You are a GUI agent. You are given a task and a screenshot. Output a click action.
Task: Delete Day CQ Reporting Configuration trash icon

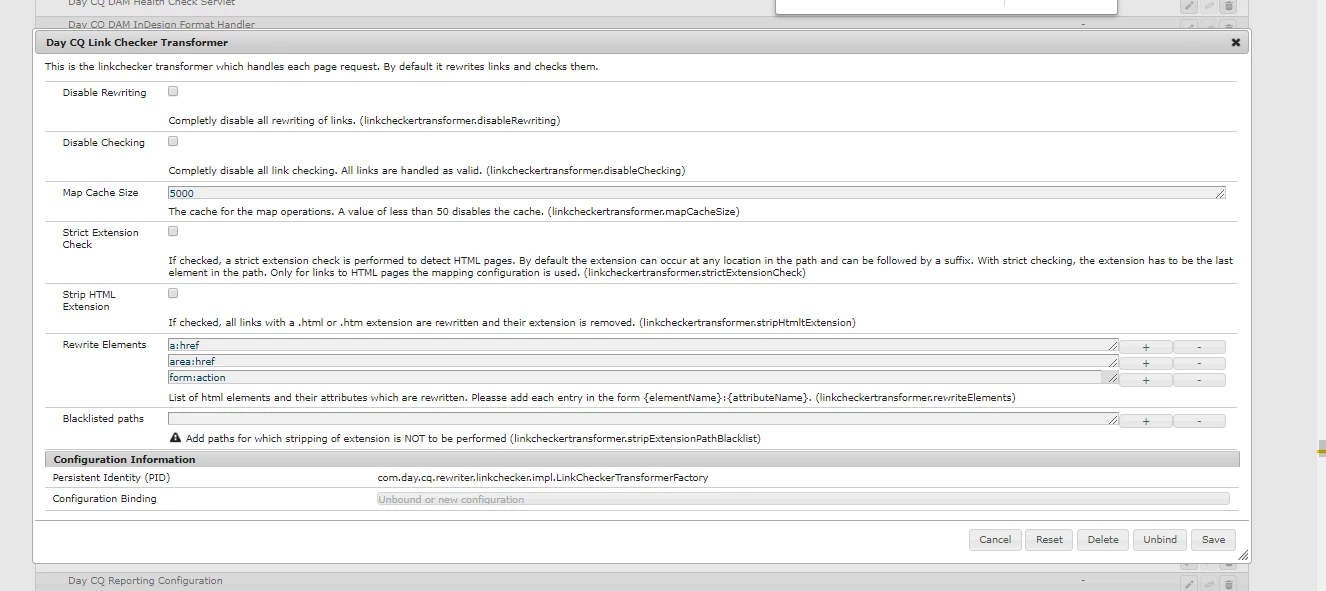[1229, 583]
